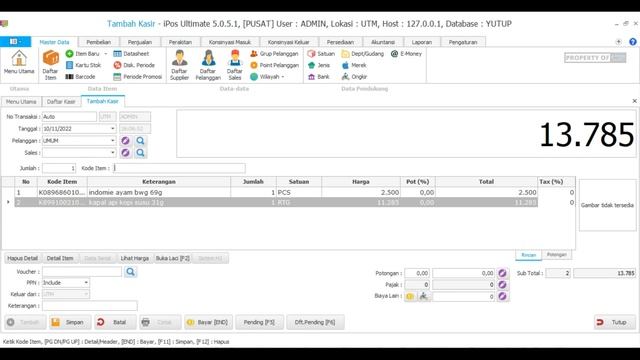The height and width of the screenshot is (360, 640).
Task: Click Kode Item input field
Action: point(179,168)
